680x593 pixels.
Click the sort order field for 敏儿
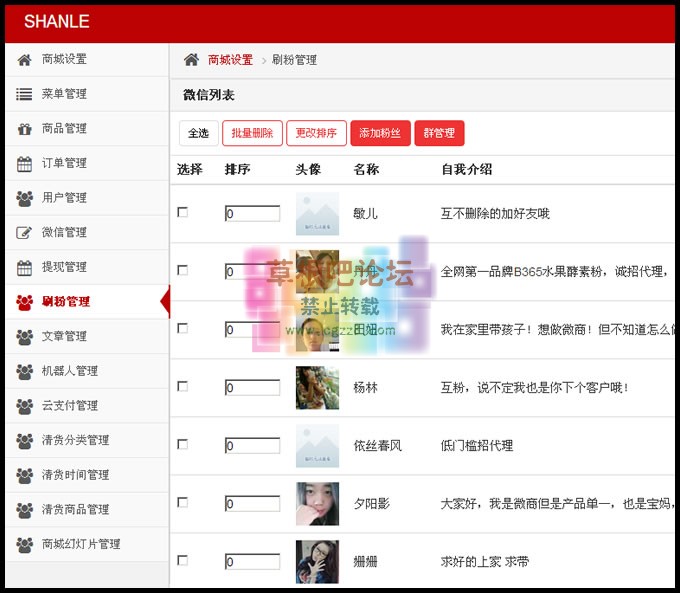coord(252,213)
